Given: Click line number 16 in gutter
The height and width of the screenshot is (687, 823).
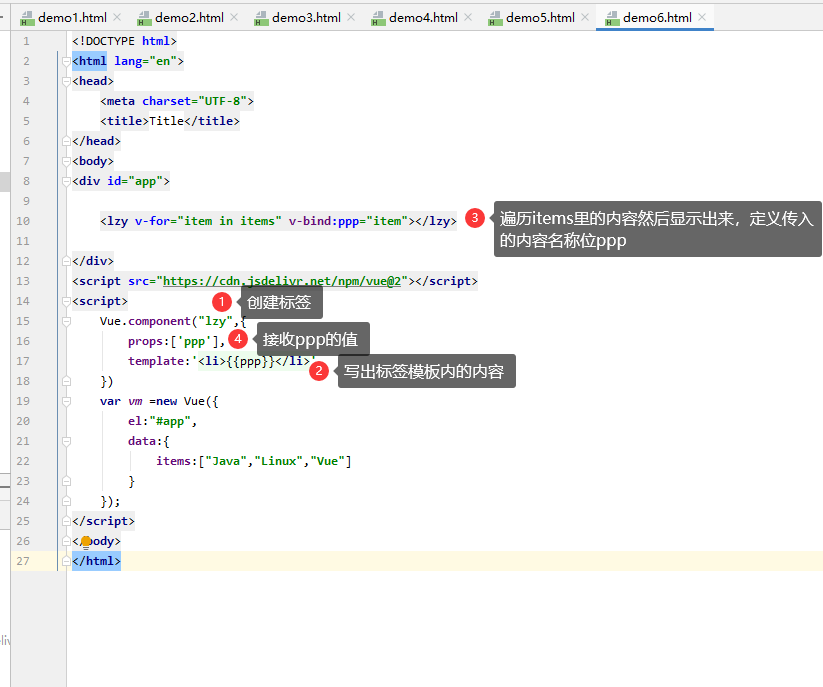Looking at the screenshot, I should click(23, 341).
